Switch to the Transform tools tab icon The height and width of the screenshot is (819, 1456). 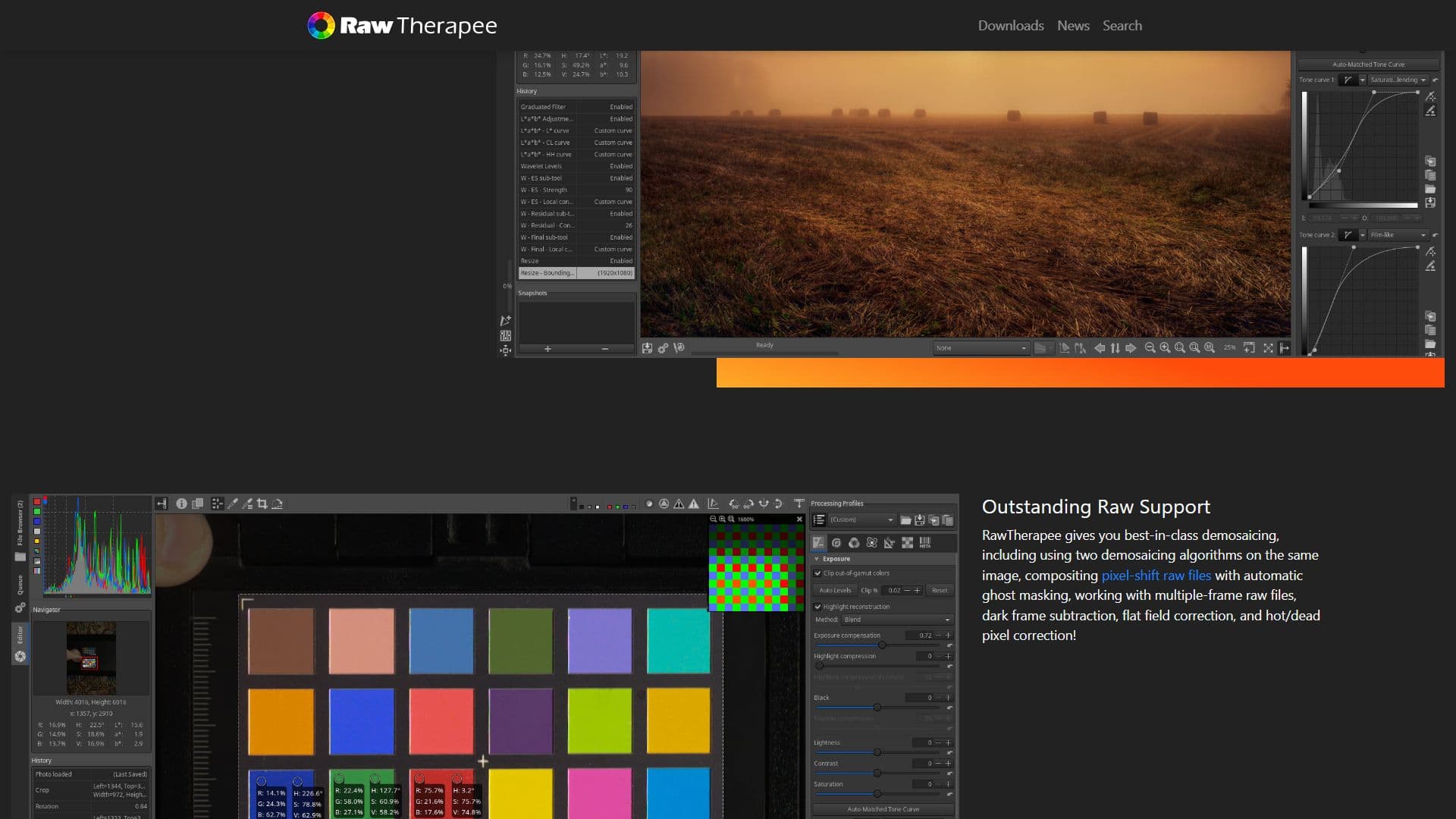coord(890,543)
